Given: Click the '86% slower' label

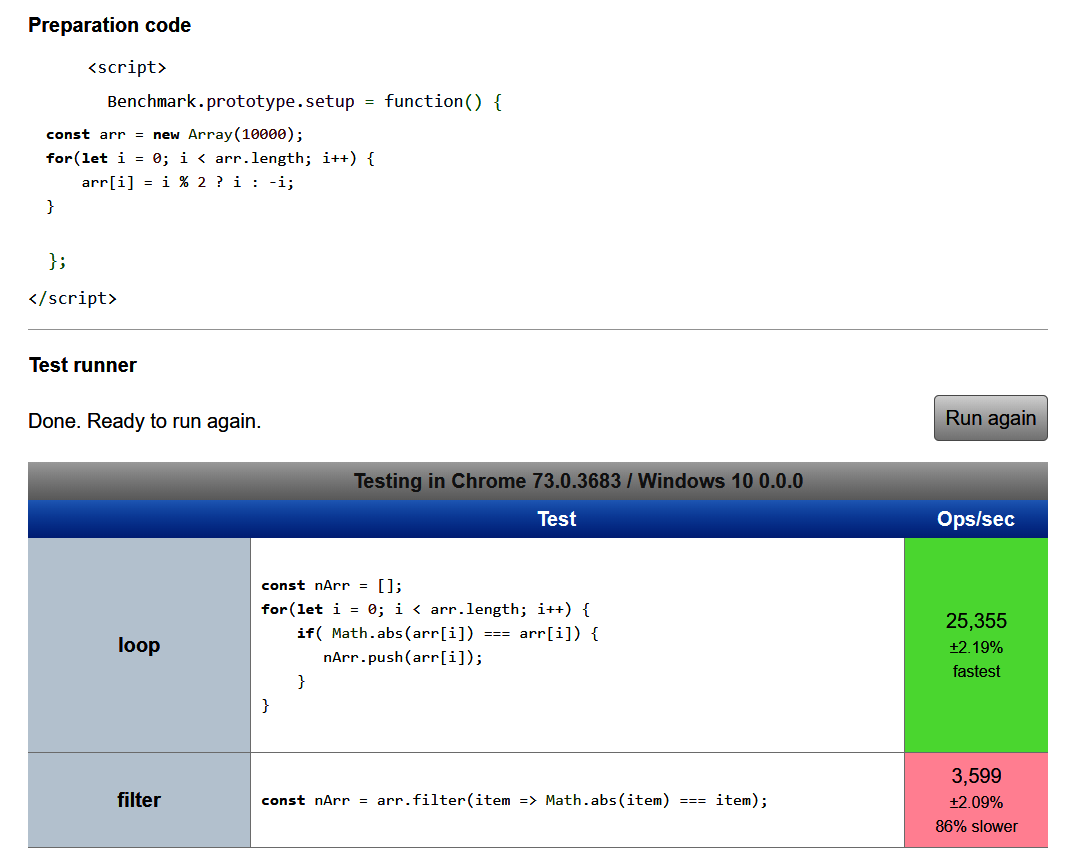Looking at the screenshot, I should click(976, 826).
